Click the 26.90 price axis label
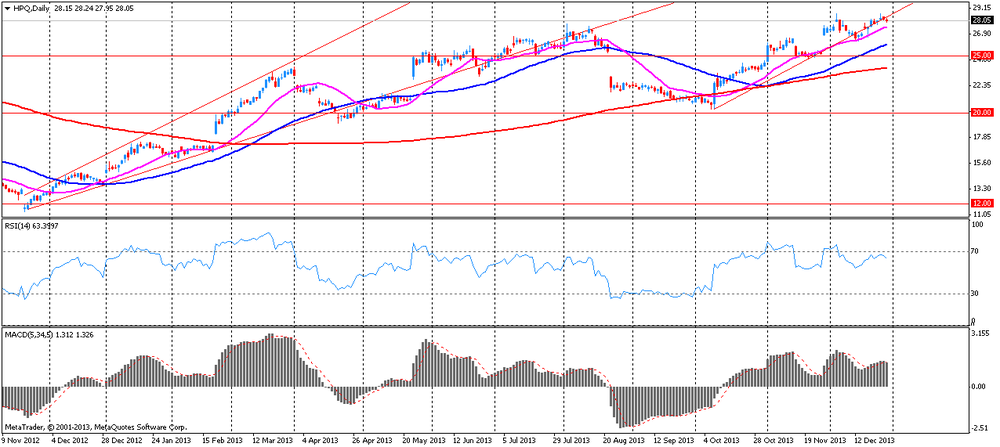Image resolution: width=1000 pixels, height=447 pixels. 980,34
